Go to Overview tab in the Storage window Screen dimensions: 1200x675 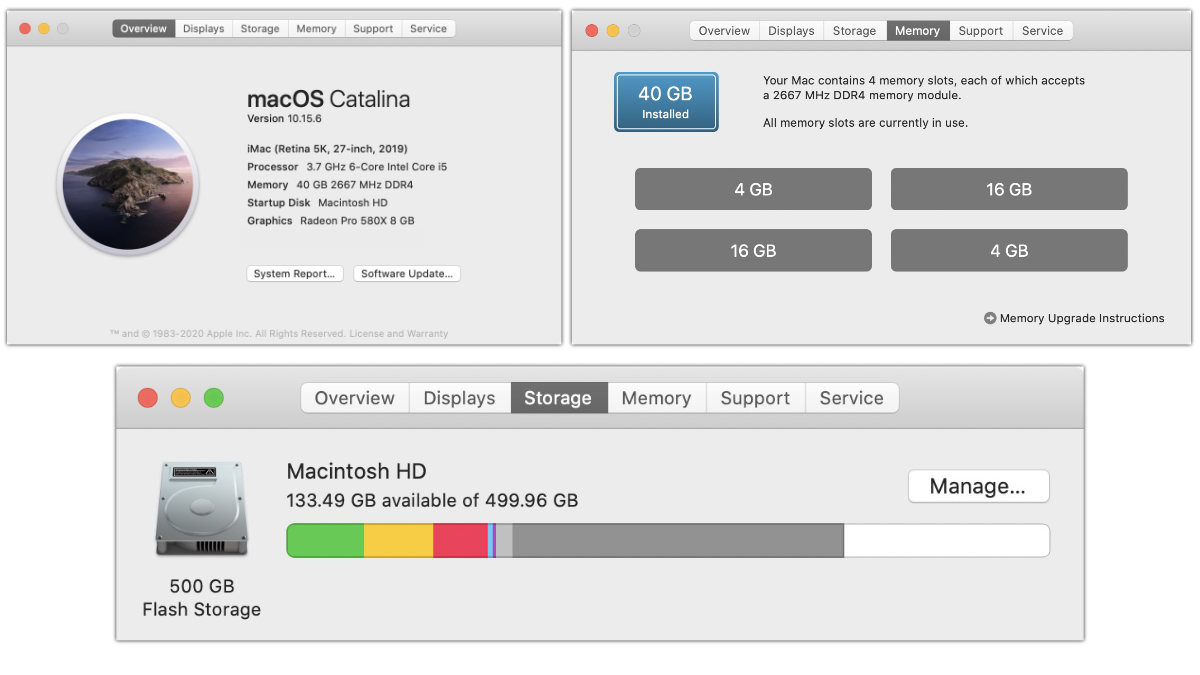point(355,398)
